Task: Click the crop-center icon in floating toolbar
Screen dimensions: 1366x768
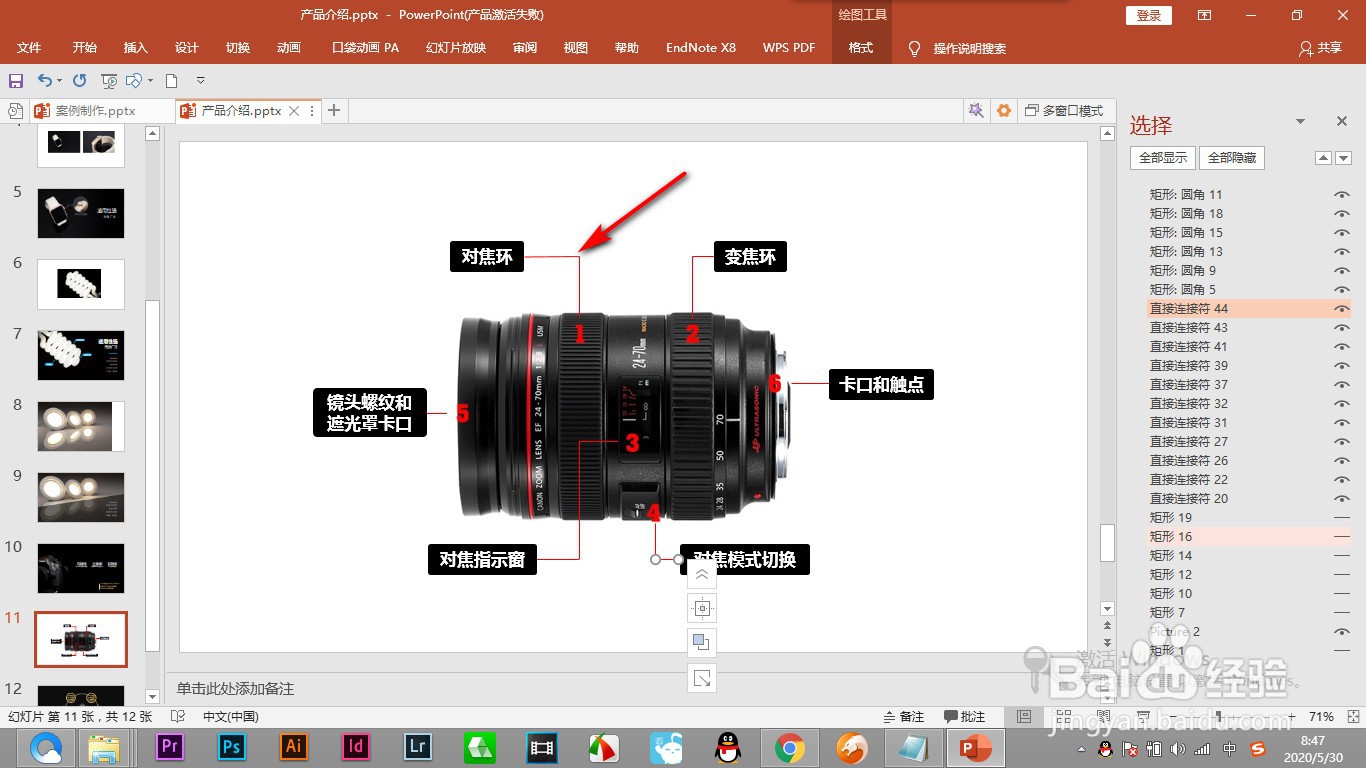Action: [x=702, y=608]
